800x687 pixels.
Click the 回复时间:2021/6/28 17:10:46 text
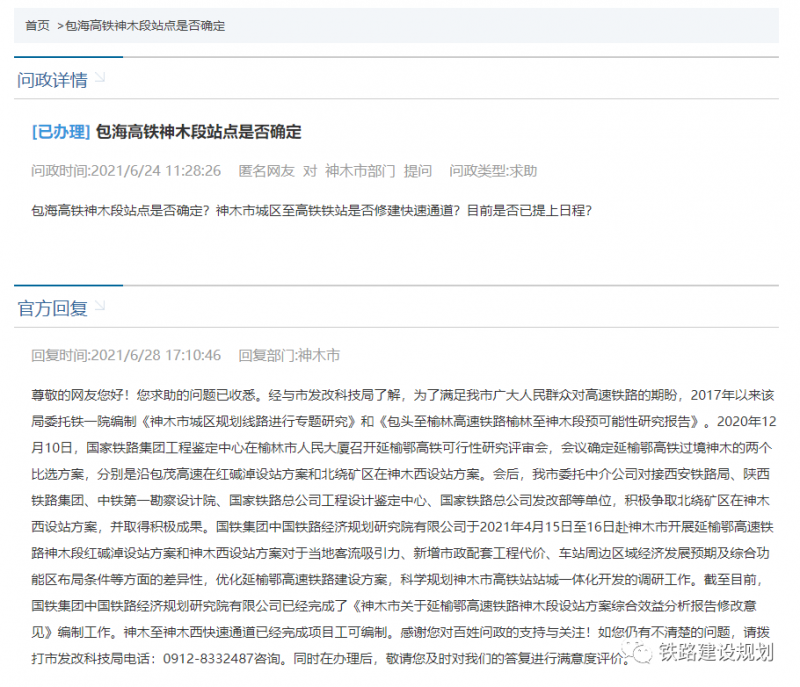[x=126, y=355]
